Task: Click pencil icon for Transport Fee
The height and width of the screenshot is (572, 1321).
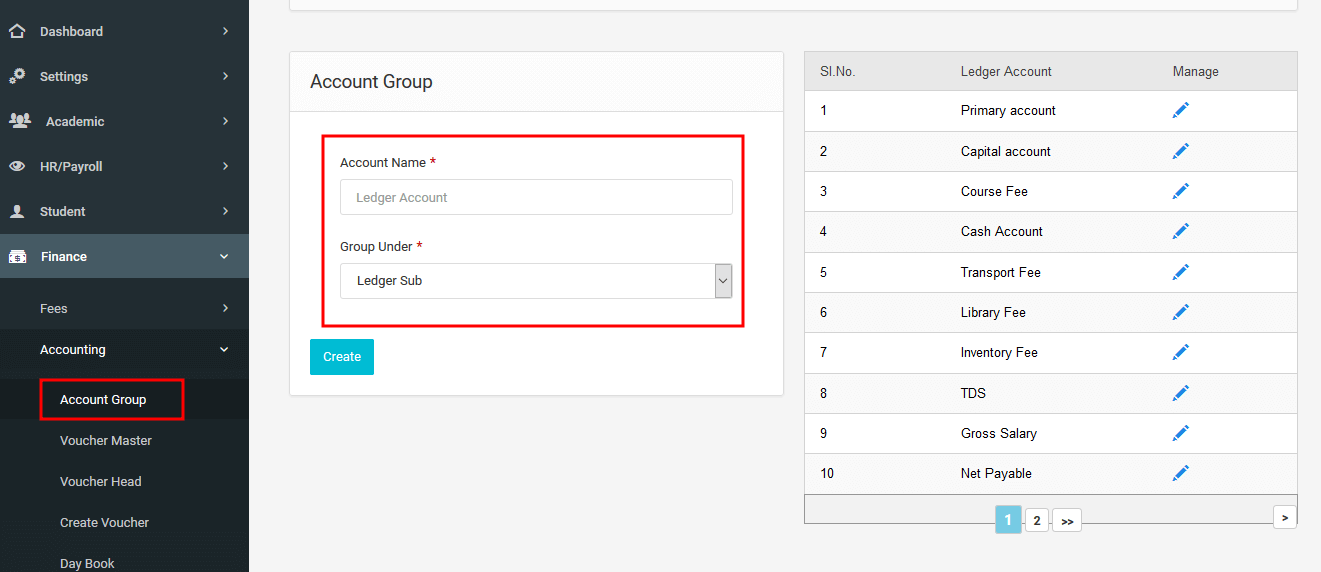Action: pos(1181,272)
